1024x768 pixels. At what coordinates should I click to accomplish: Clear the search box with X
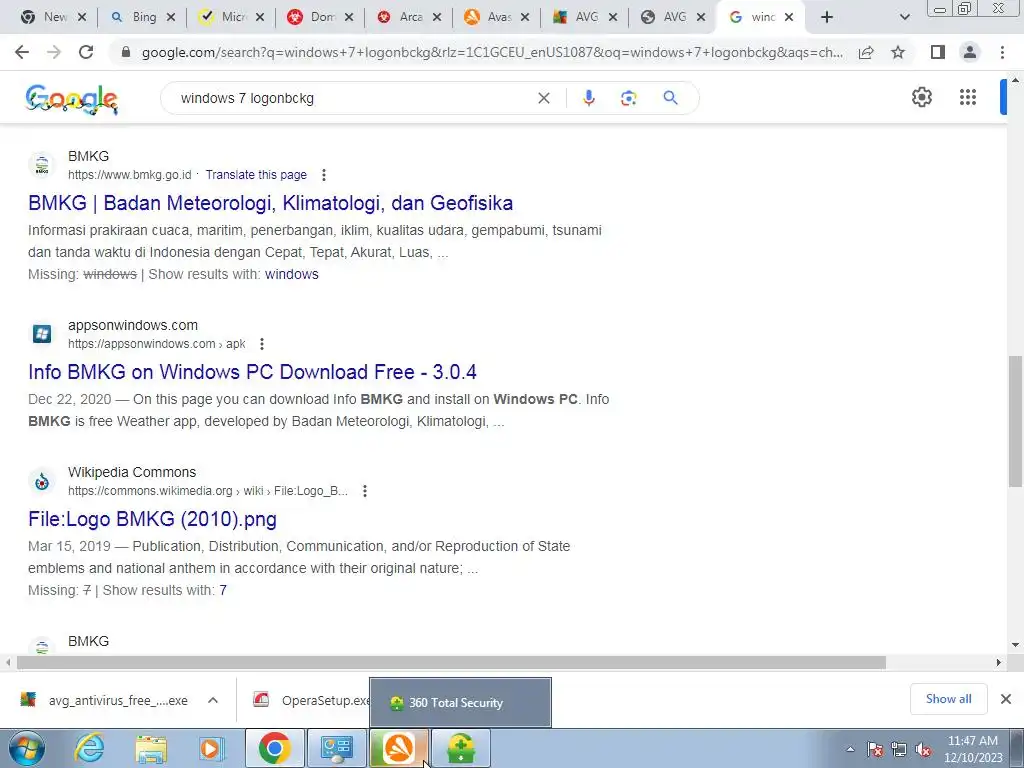pyautogui.click(x=543, y=98)
